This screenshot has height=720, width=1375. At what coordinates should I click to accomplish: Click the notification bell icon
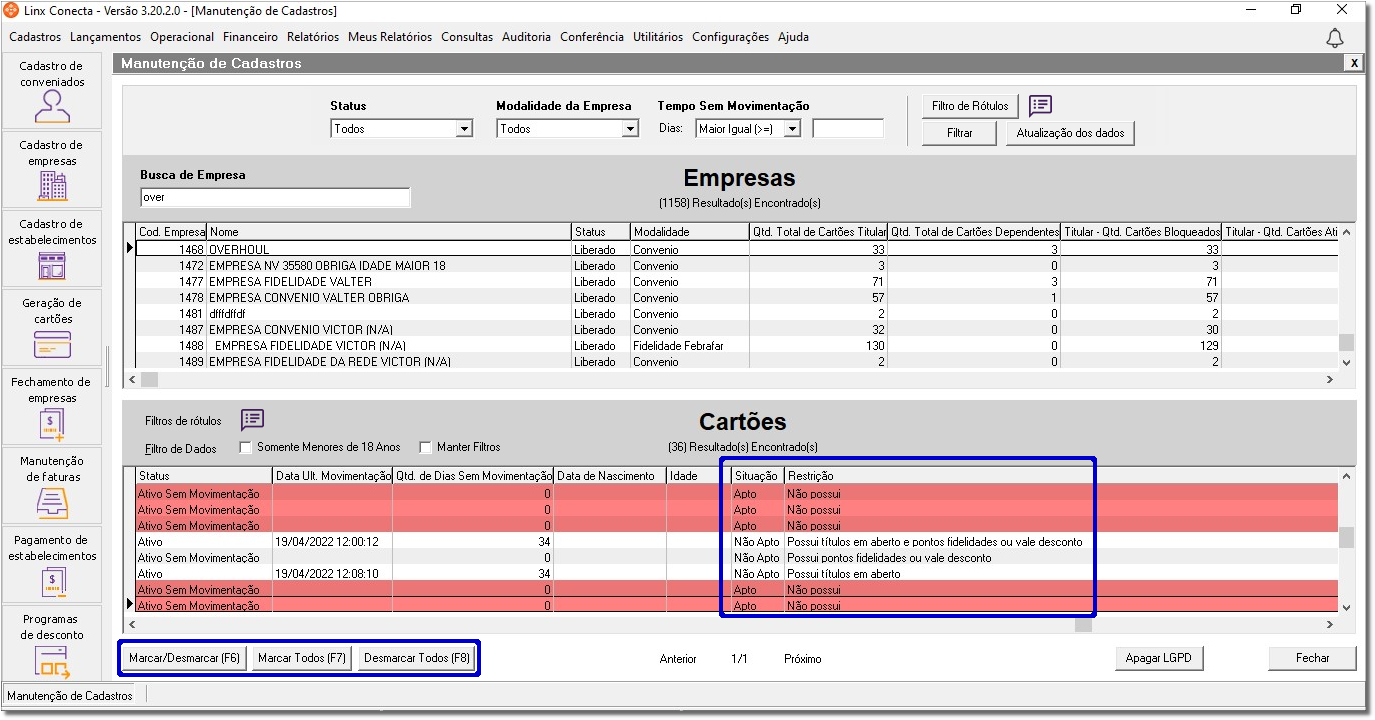1334,38
